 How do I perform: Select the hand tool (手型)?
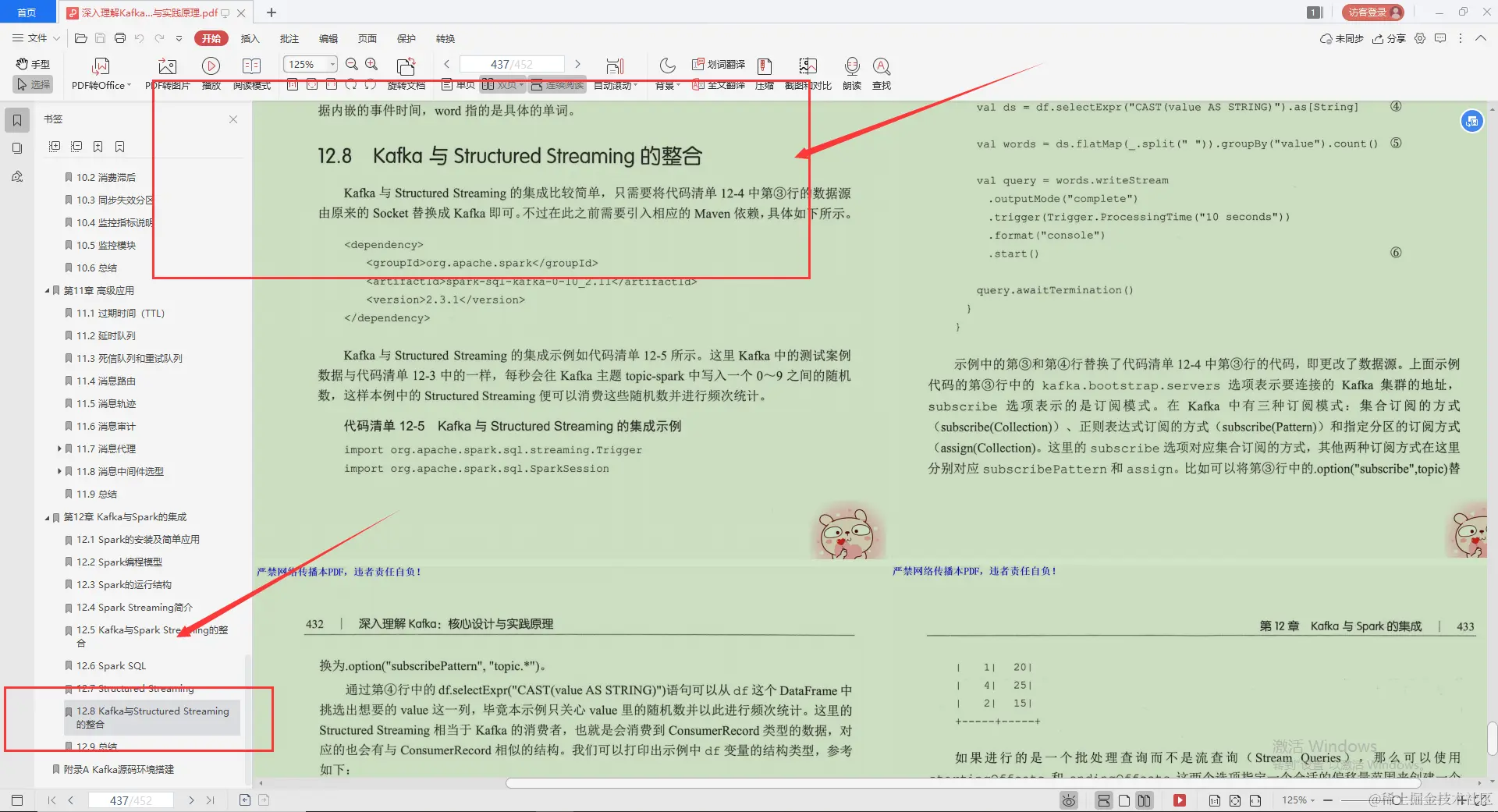[x=31, y=65]
